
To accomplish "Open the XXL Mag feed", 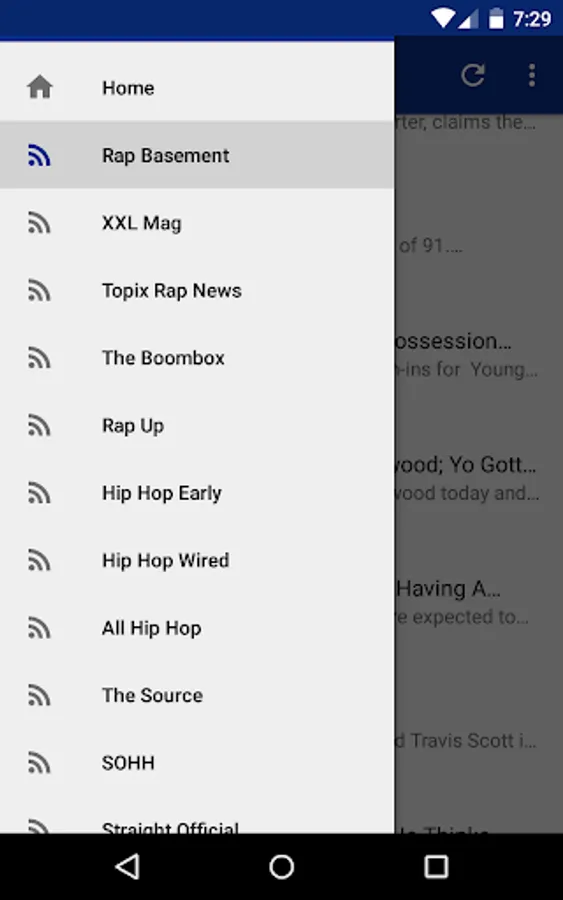I will pos(197,223).
